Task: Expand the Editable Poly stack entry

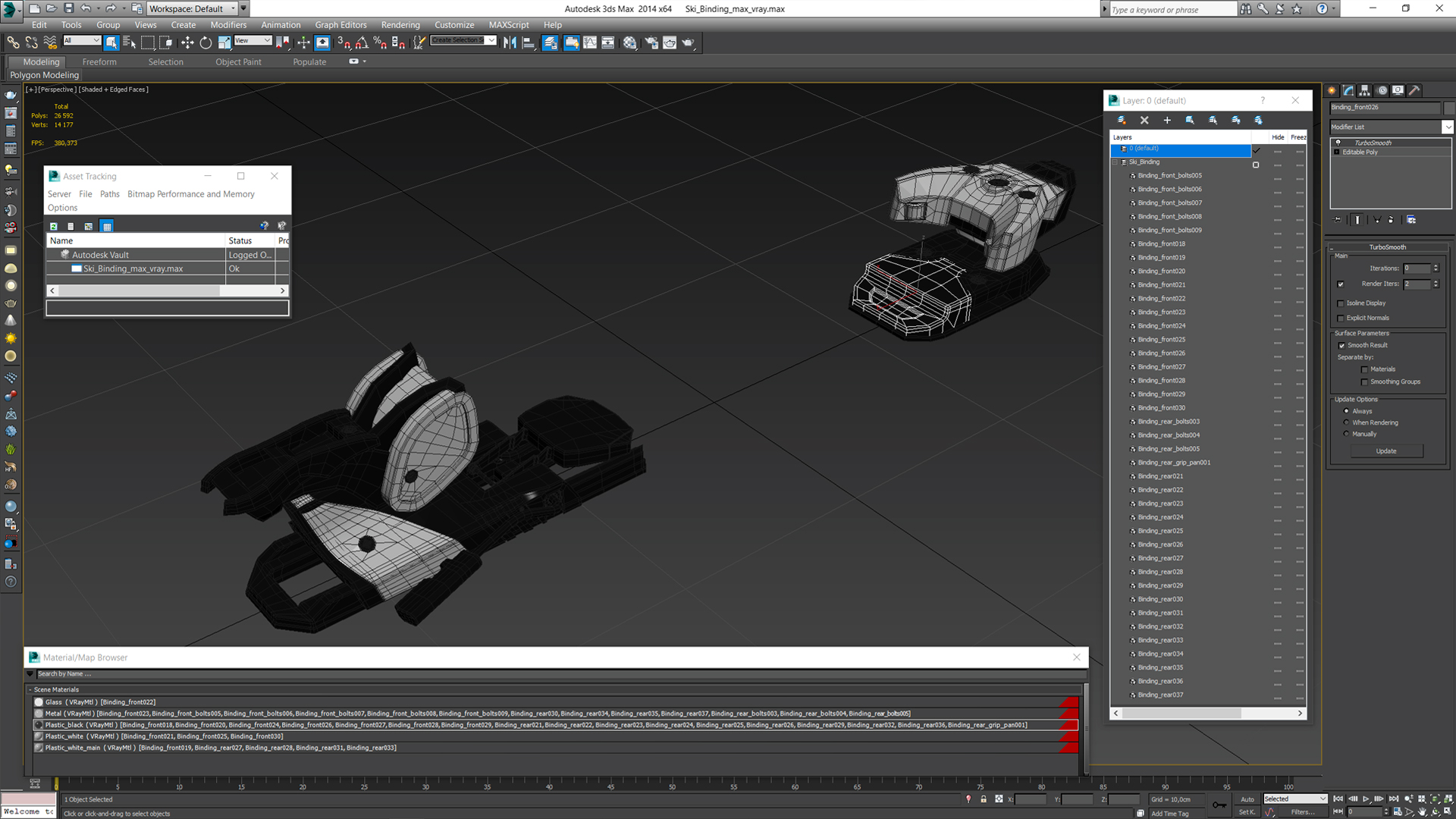Action: [1337, 152]
